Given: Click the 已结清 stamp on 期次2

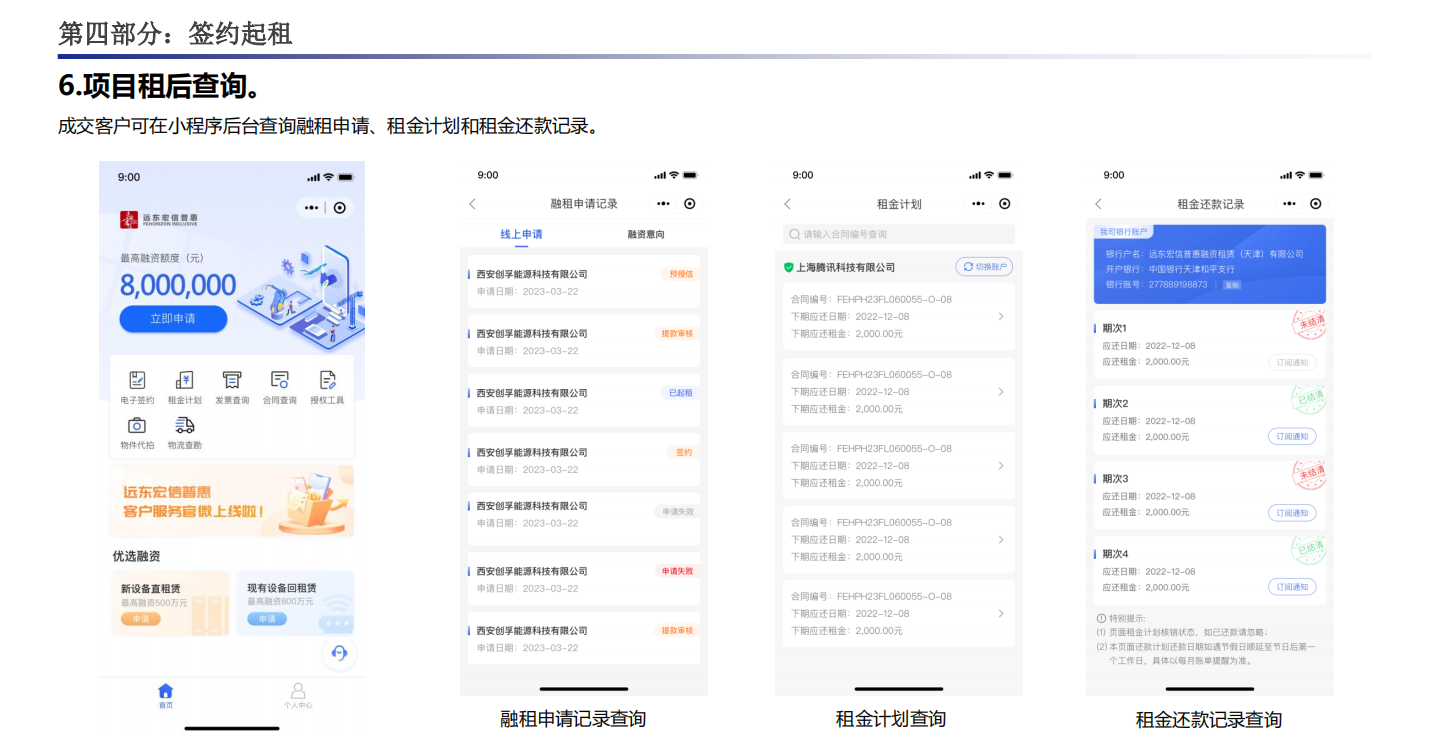Looking at the screenshot, I should [1308, 400].
